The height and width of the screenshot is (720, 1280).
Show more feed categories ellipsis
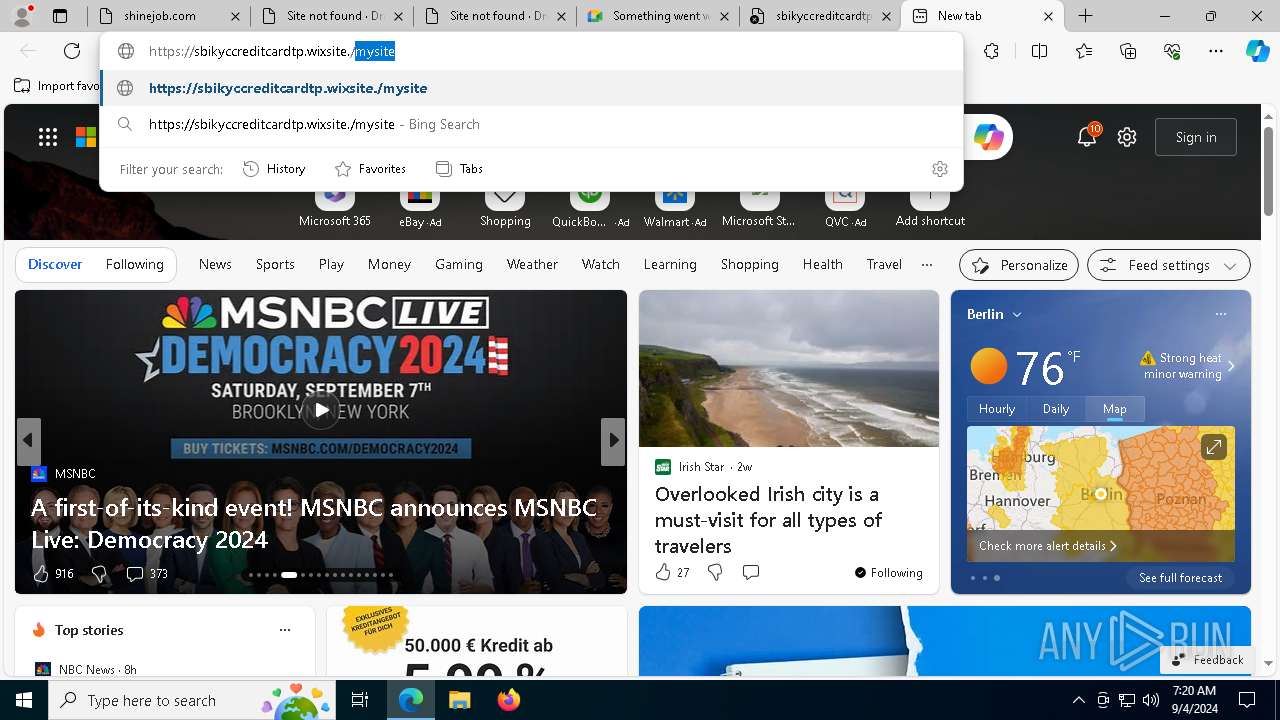[927, 264]
